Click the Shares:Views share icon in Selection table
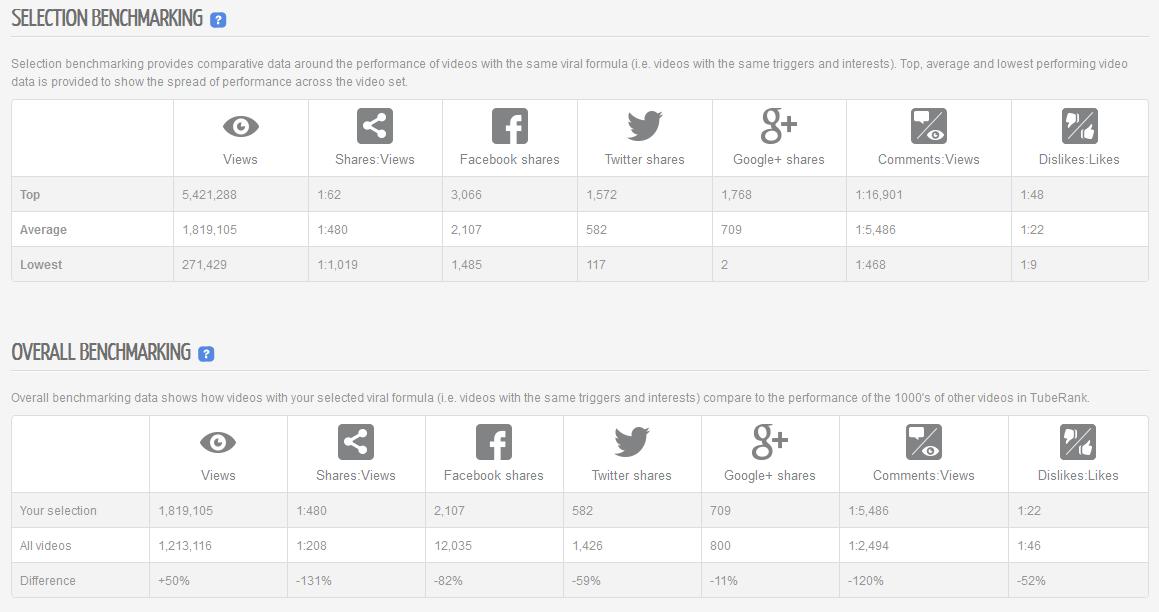 [x=375, y=126]
